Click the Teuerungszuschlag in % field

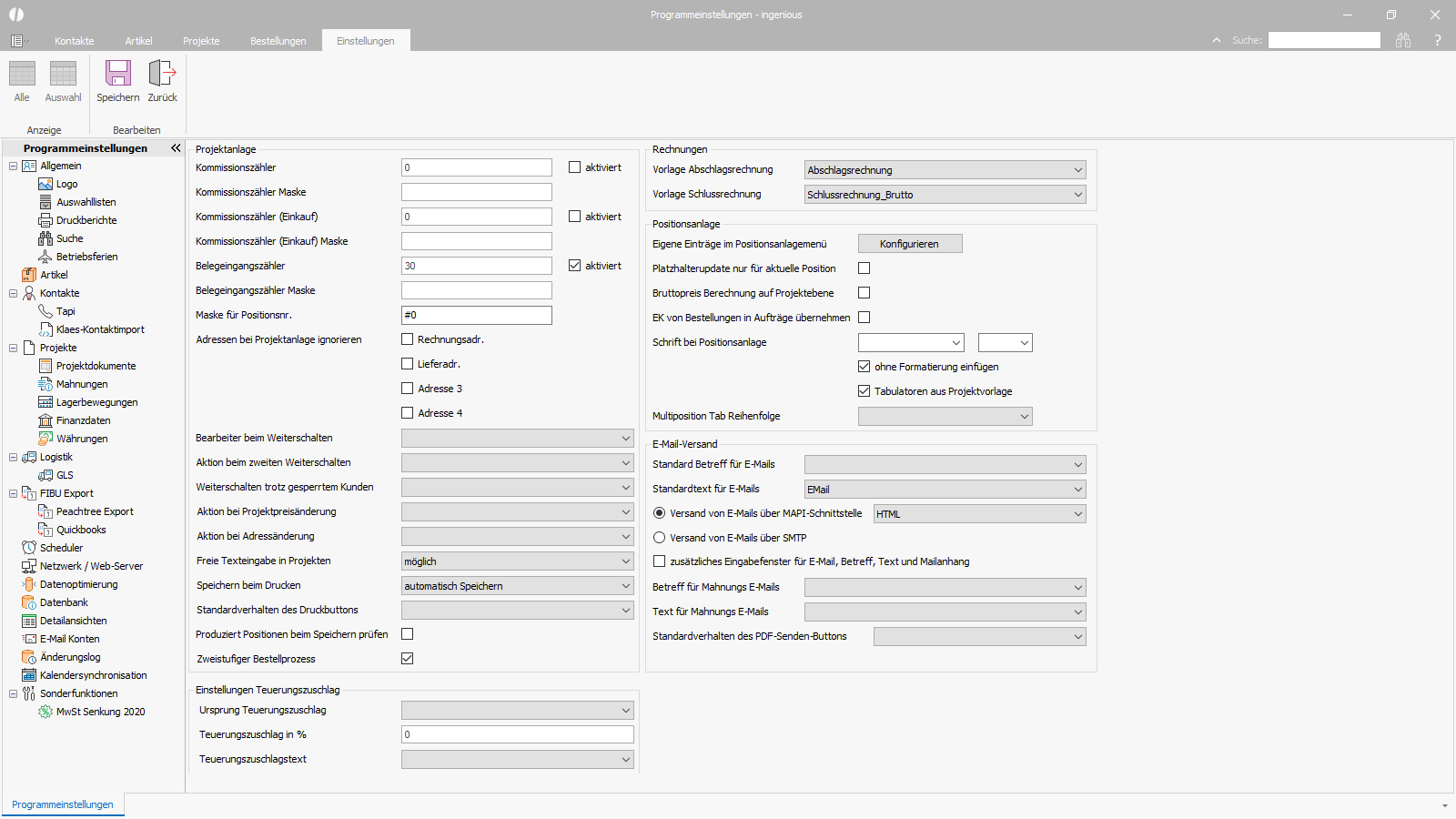click(x=518, y=734)
